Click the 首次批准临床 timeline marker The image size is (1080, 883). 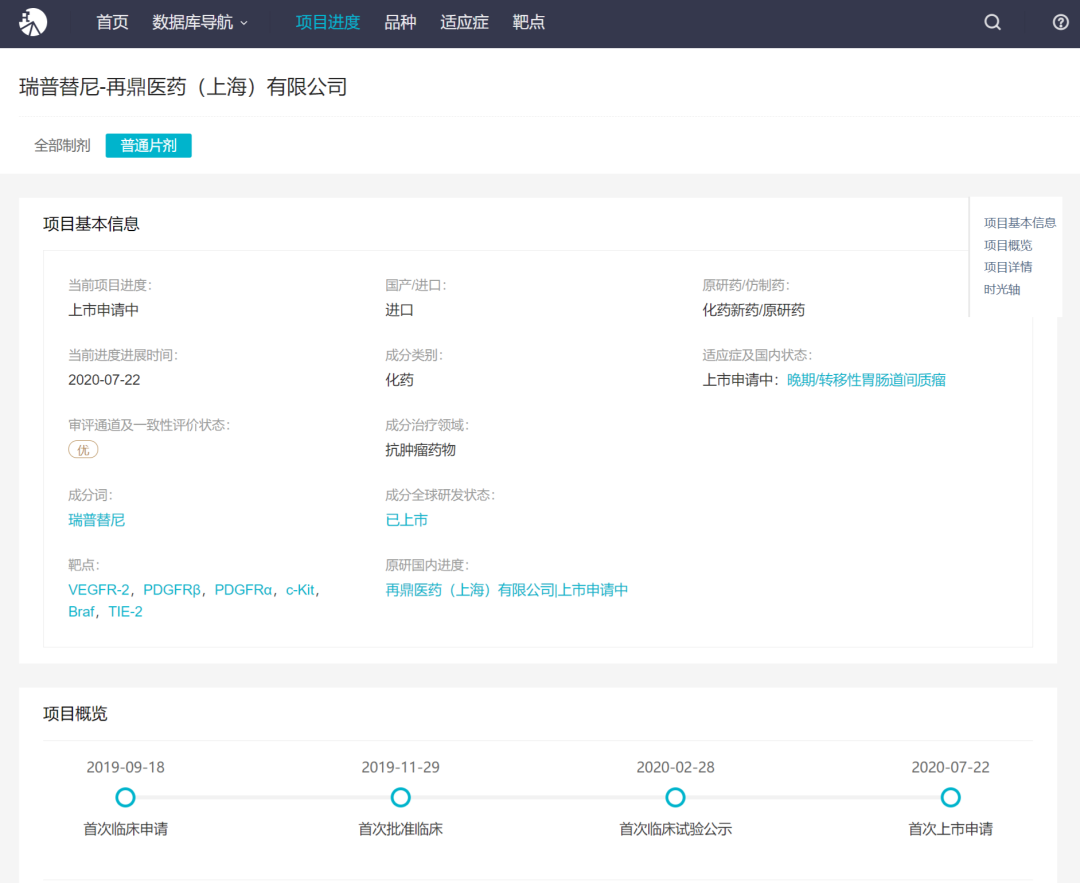pyautogui.click(x=400, y=798)
